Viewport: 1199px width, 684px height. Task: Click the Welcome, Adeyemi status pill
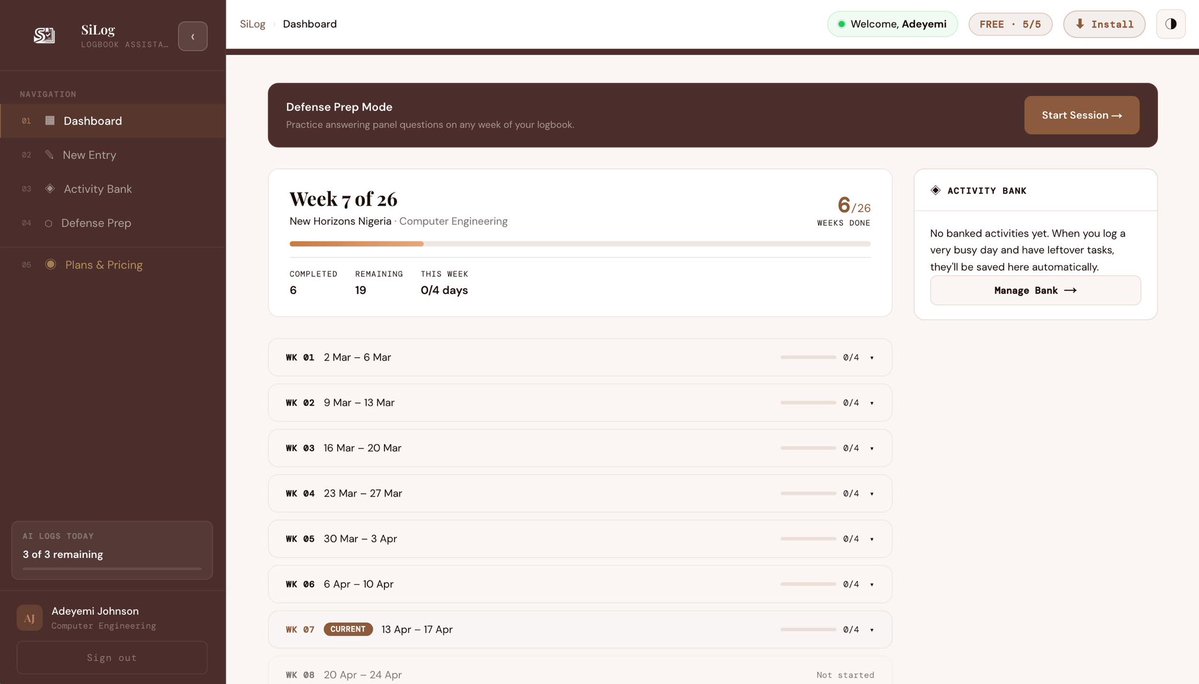tap(892, 24)
